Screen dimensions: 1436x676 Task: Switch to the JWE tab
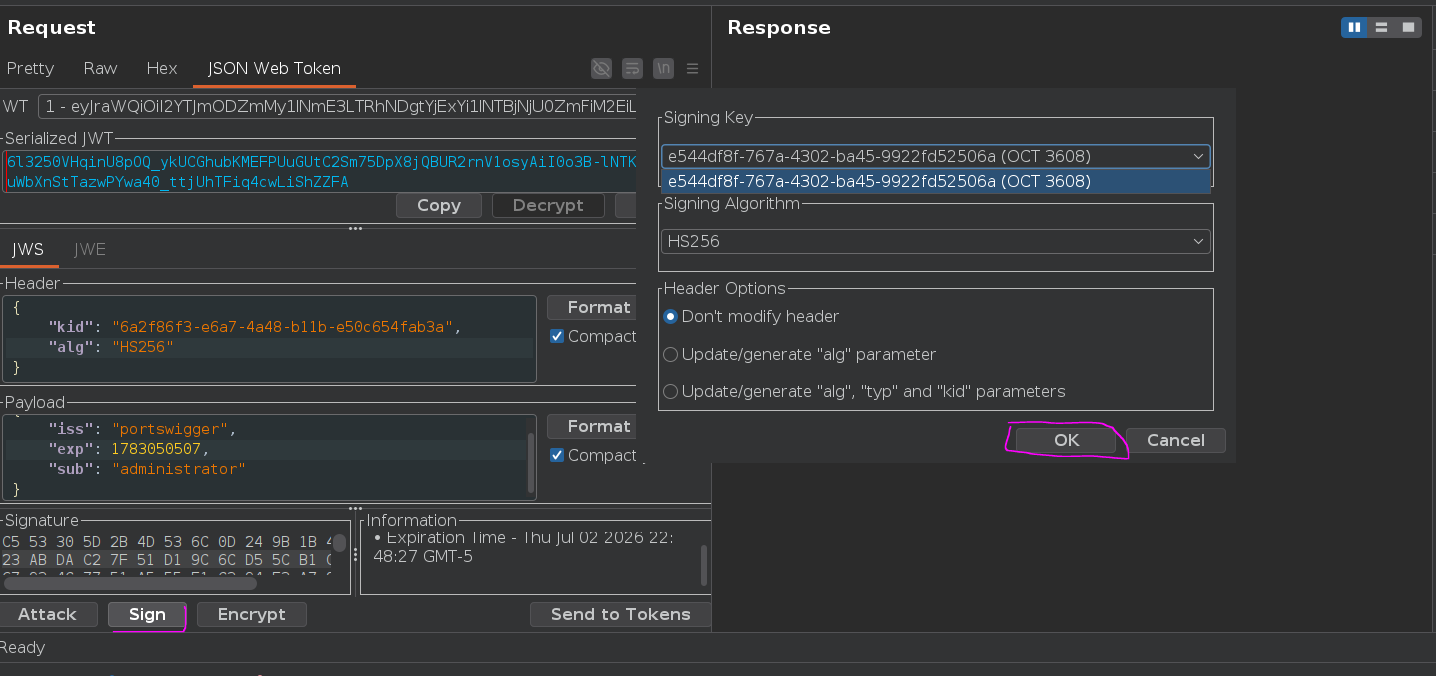coord(90,250)
